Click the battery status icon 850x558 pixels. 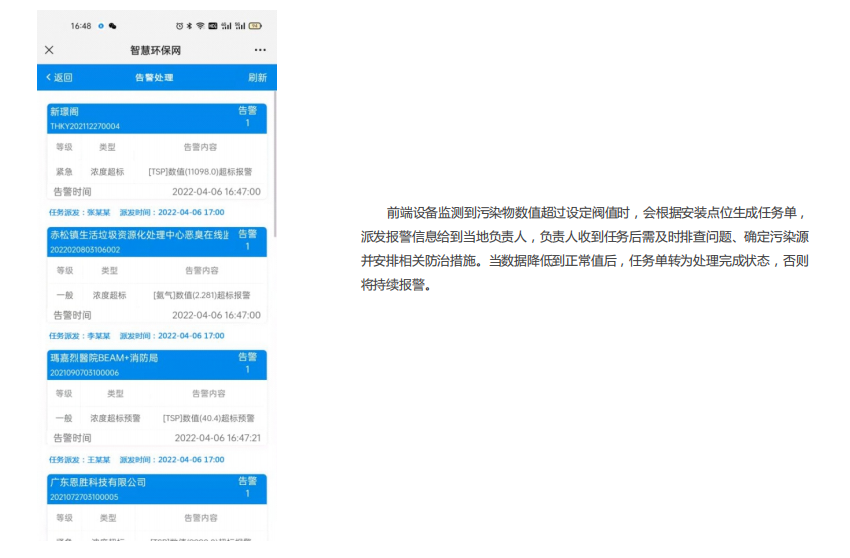pos(255,25)
